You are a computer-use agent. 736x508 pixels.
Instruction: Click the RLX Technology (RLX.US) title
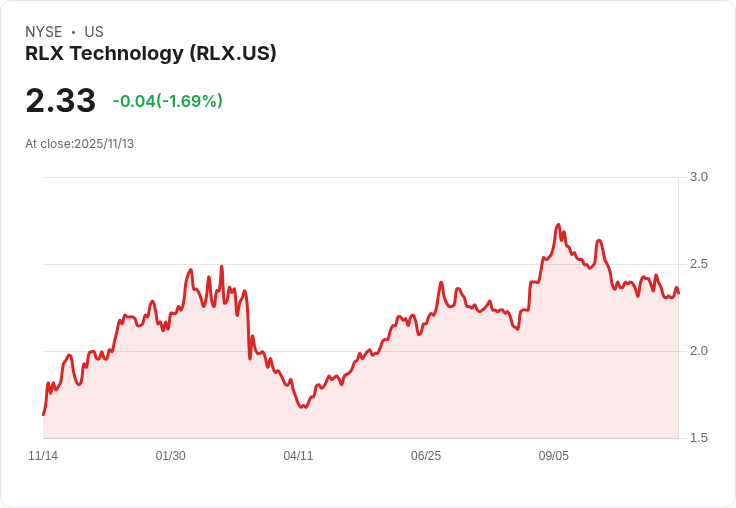pos(151,54)
